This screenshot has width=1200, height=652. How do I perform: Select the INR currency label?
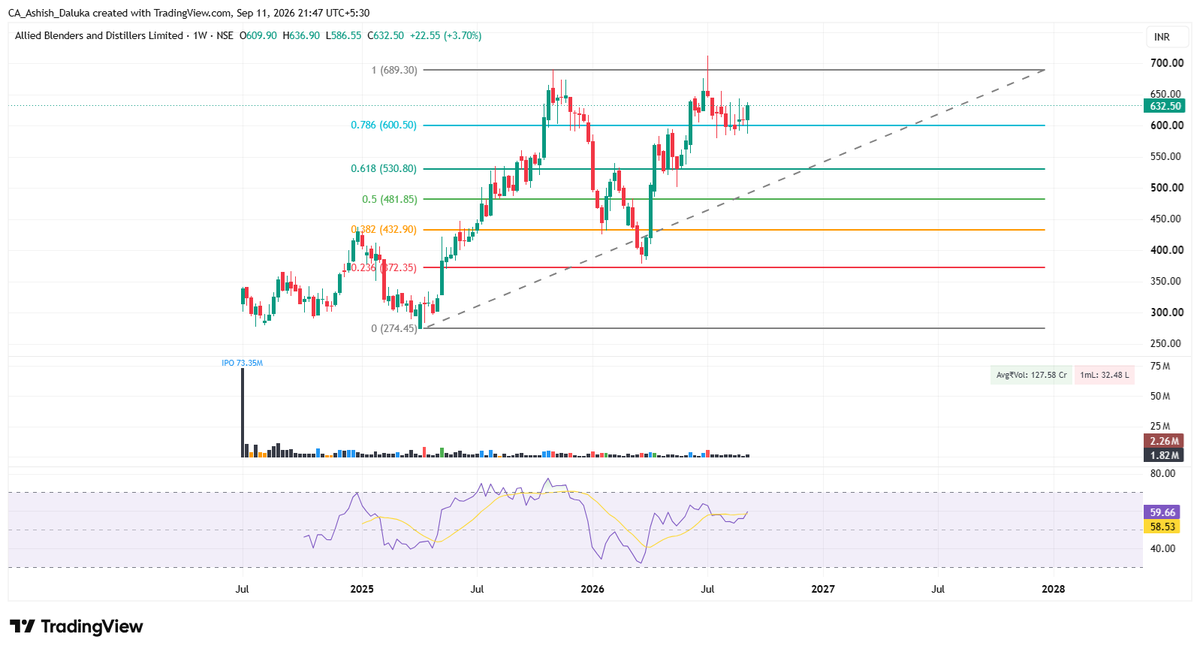pyautogui.click(x=1162, y=36)
